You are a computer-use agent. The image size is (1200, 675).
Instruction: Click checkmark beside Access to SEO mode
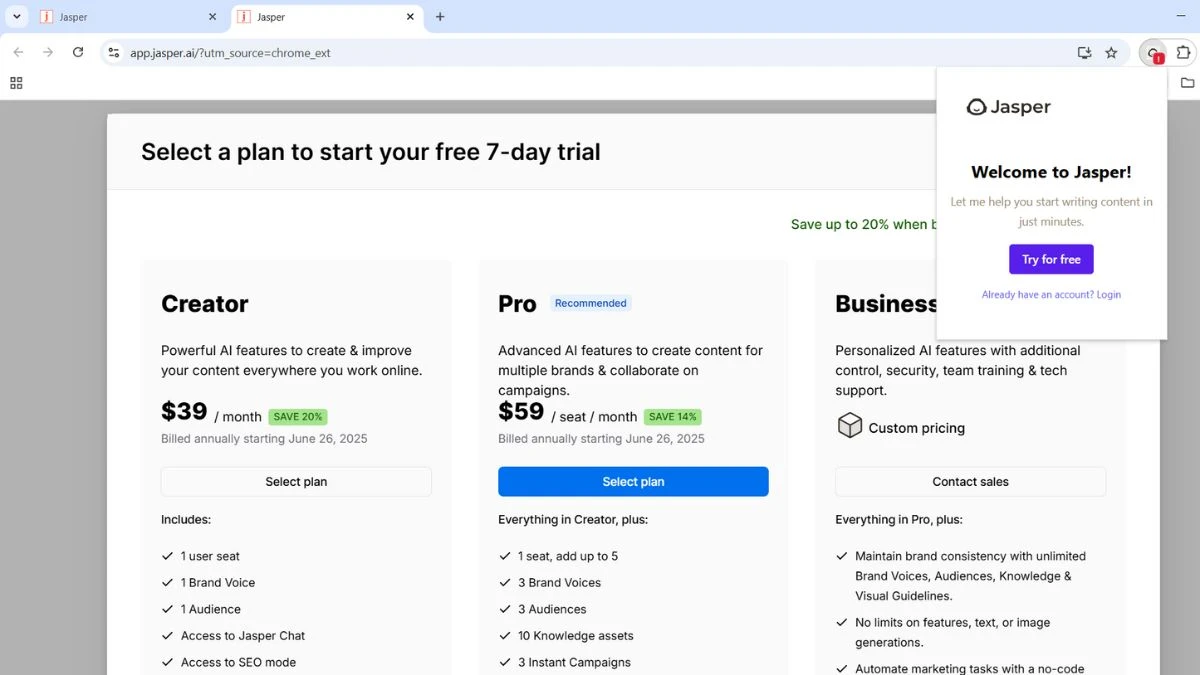pyautogui.click(x=167, y=662)
